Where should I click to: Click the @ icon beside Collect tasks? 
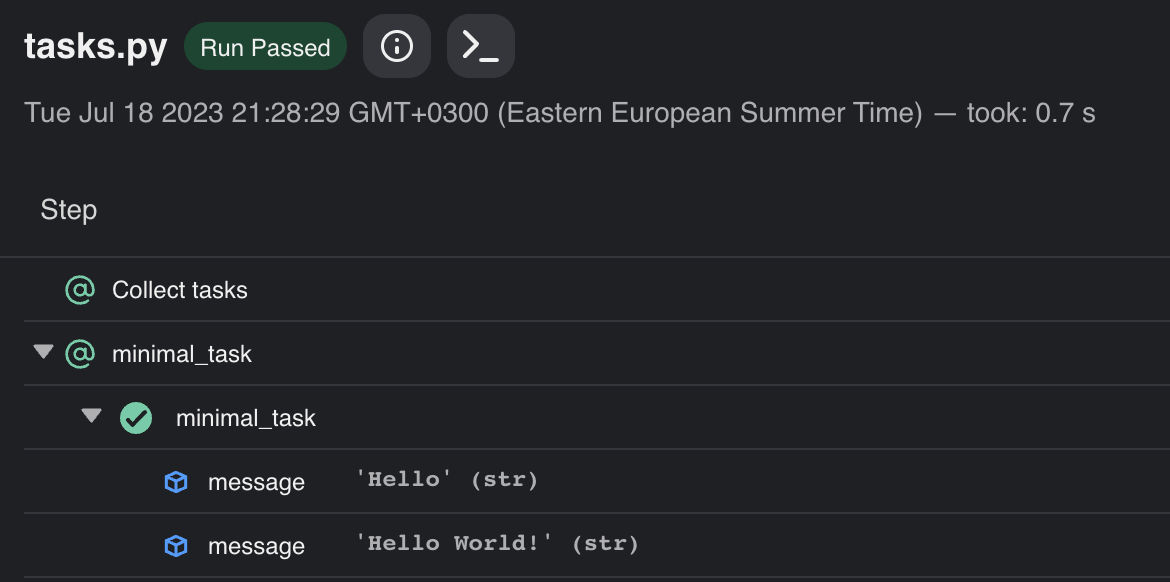point(80,290)
